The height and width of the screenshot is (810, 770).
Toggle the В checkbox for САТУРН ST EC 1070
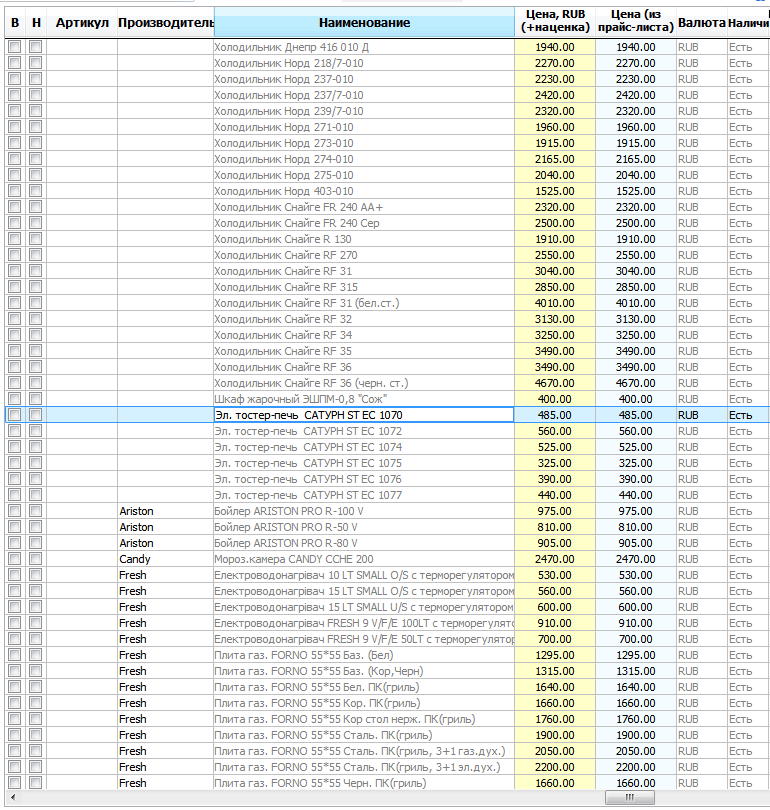click(x=14, y=415)
